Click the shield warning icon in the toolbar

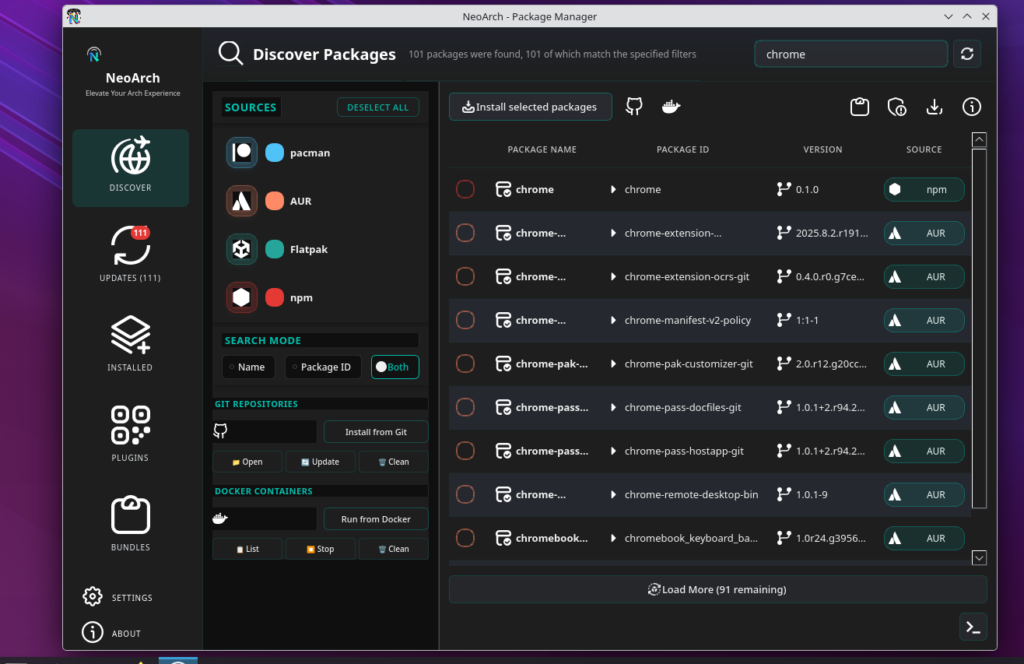(x=897, y=107)
